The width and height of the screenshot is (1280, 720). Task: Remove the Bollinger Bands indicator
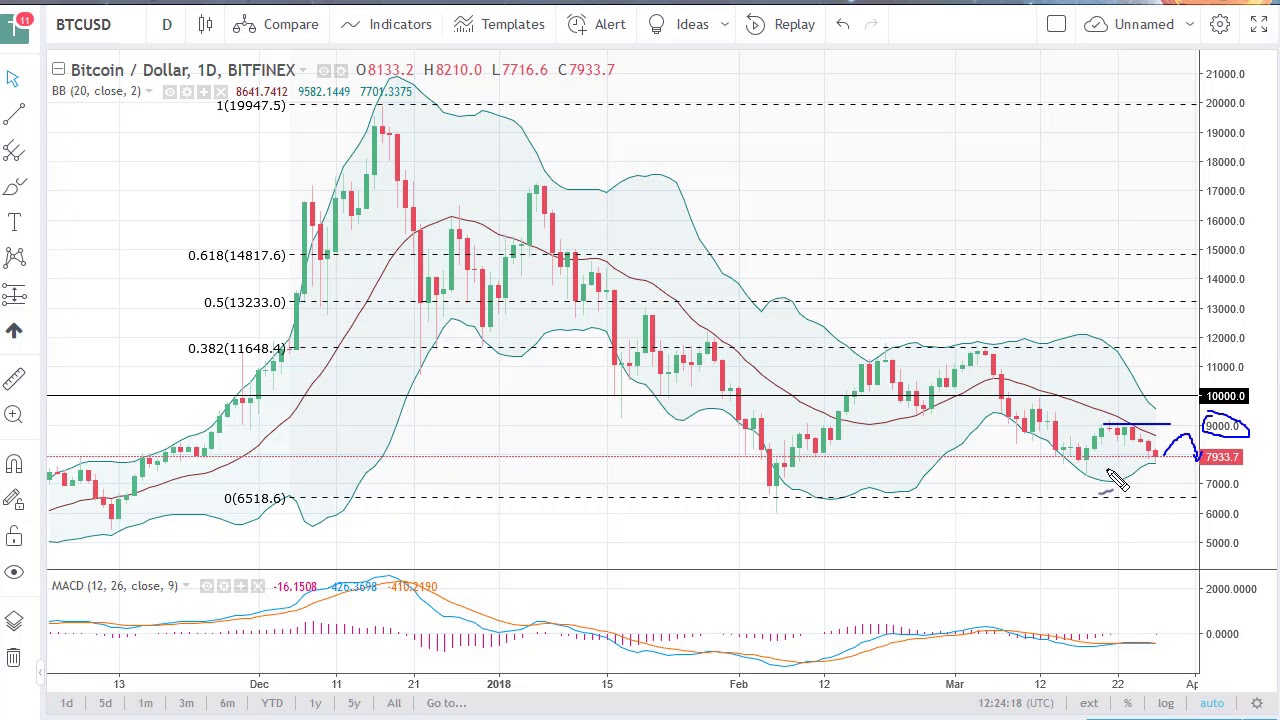click(220, 92)
